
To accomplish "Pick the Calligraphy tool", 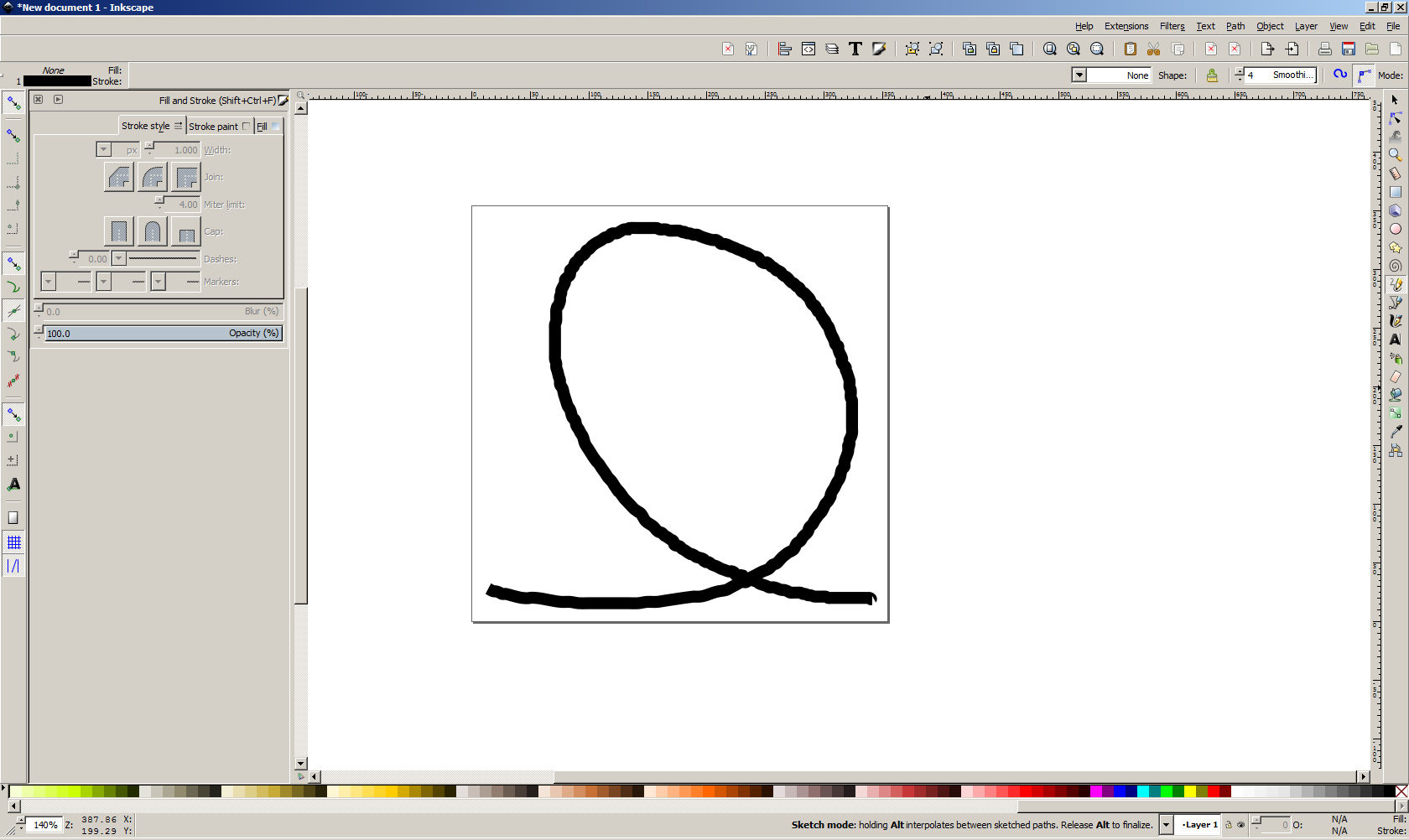I will pos(1395,321).
